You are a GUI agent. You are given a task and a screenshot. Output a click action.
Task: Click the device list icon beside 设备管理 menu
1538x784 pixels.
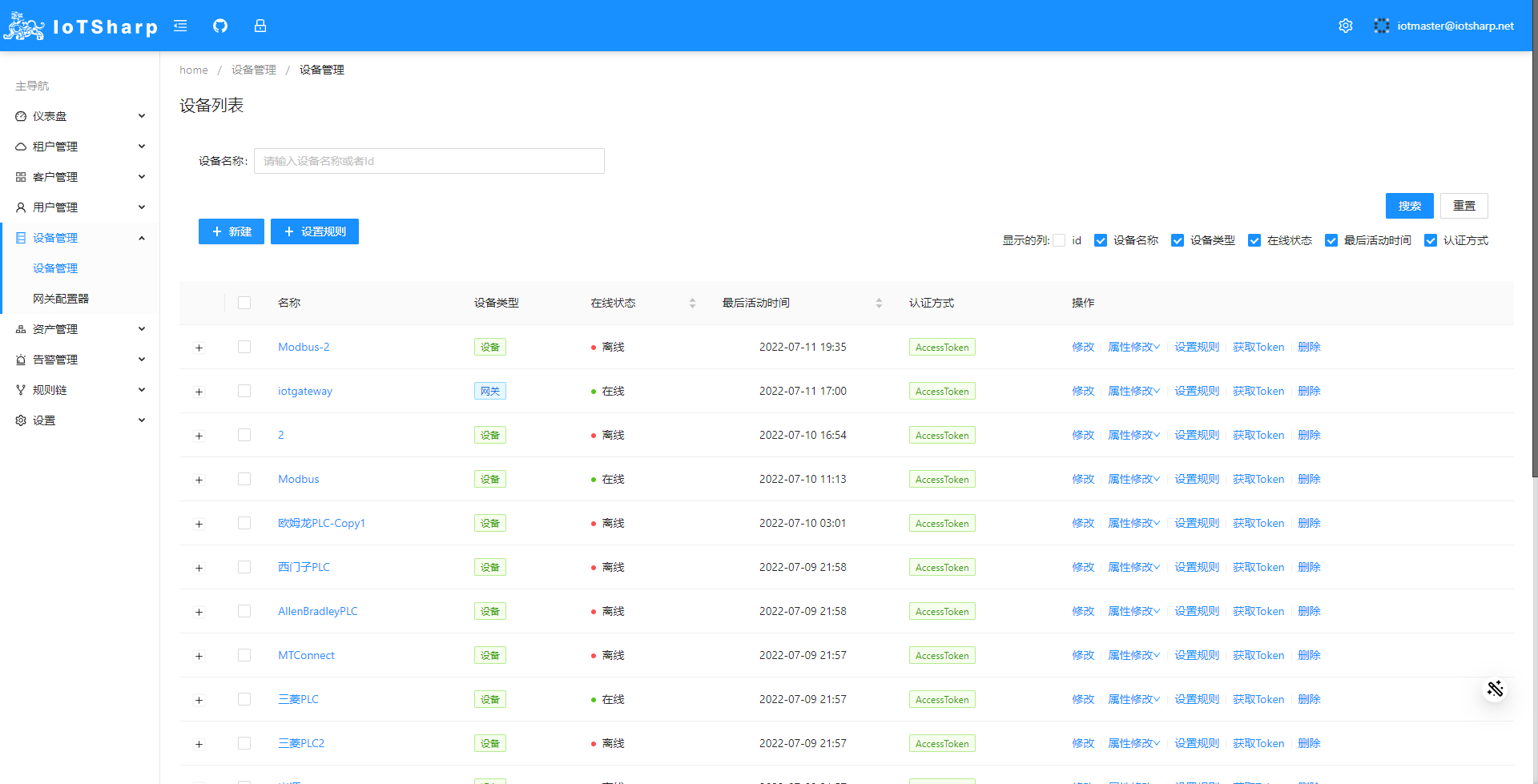(x=21, y=238)
